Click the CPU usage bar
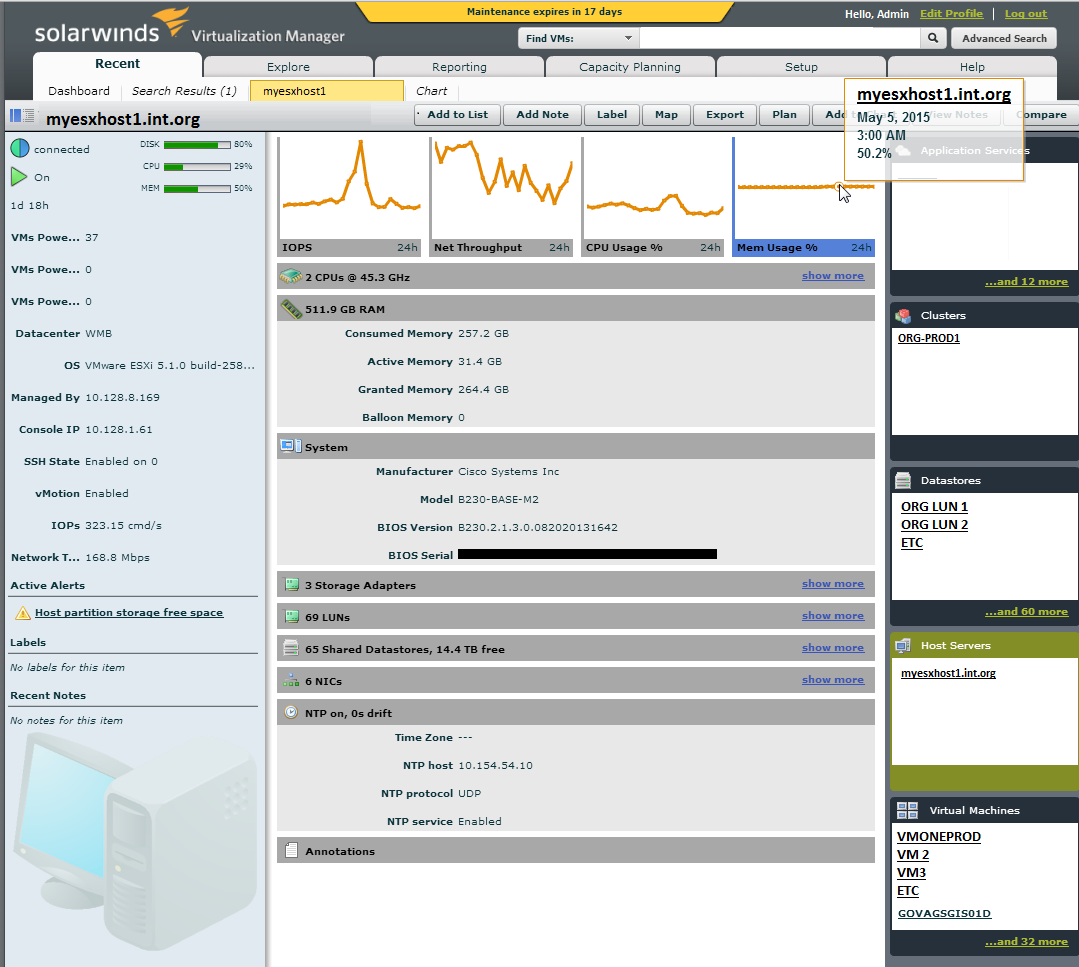 [197, 167]
